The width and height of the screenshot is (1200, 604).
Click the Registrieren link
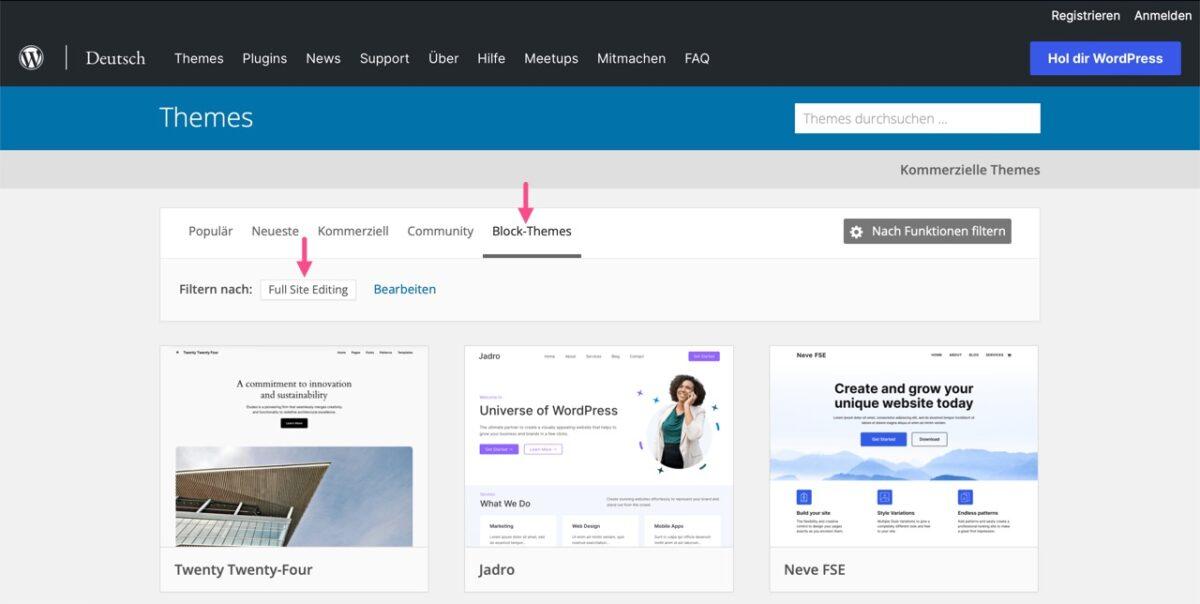1085,16
